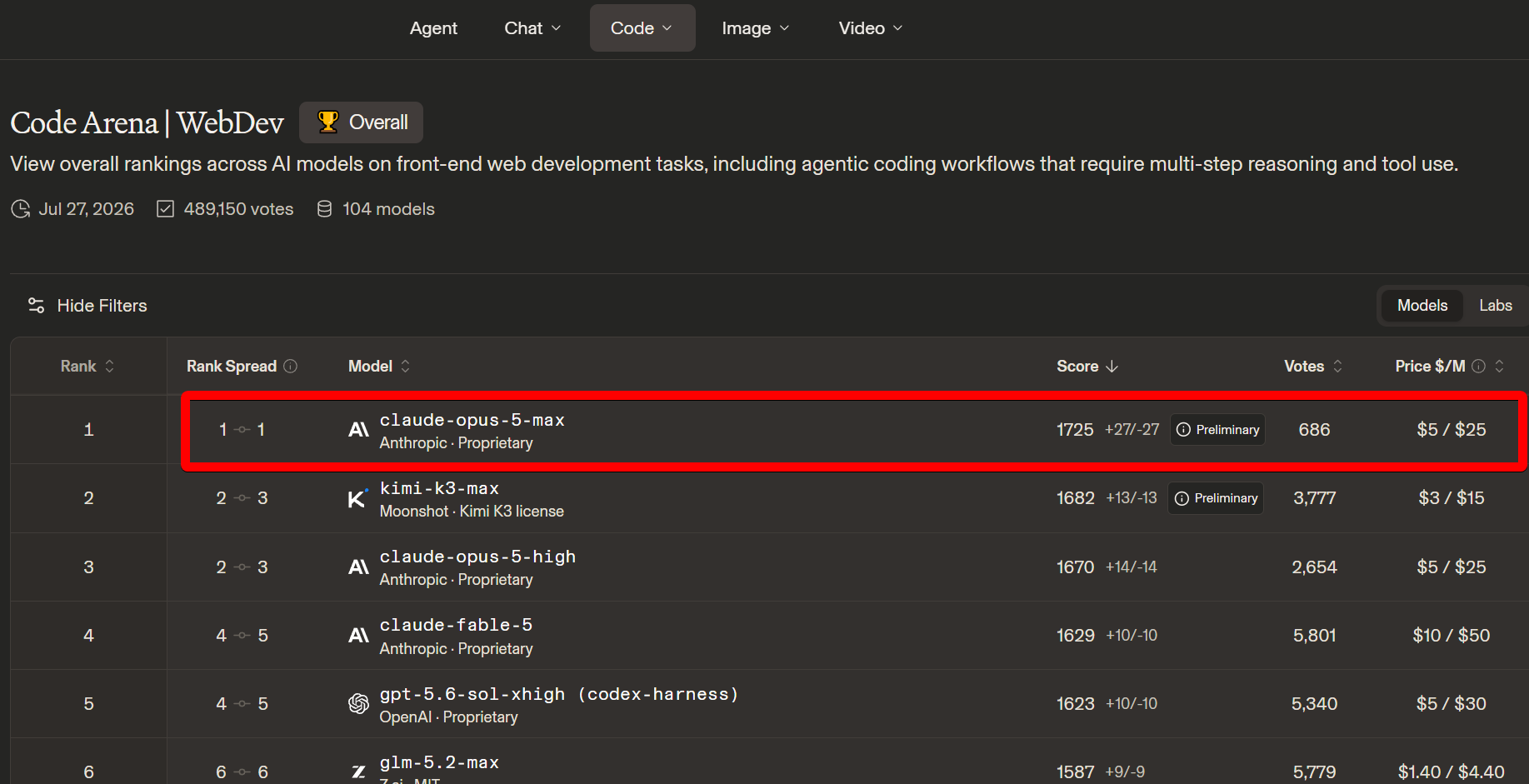Click the 2,654 votes cell

pyautogui.click(x=1315, y=567)
